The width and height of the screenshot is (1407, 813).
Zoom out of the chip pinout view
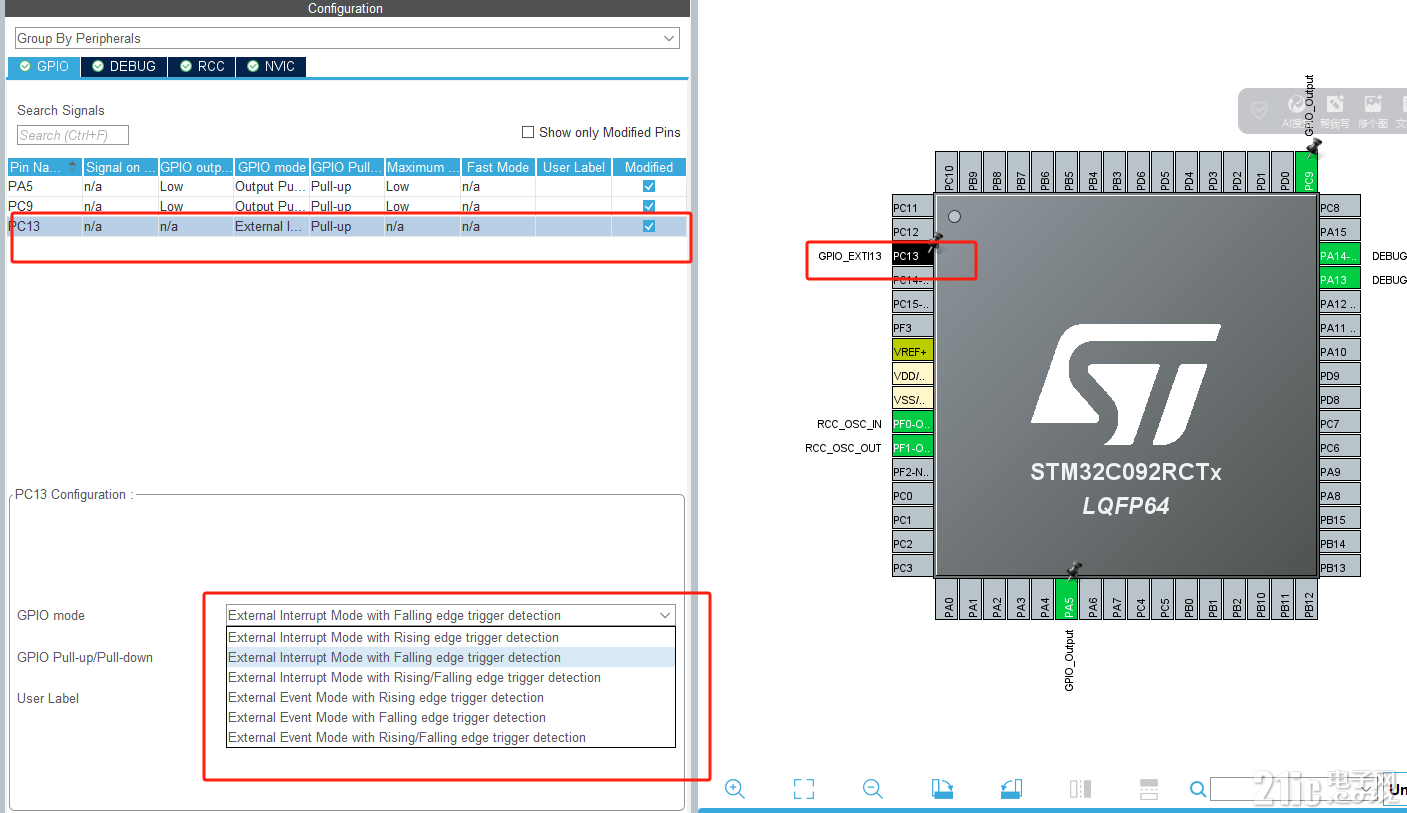point(873,789)
